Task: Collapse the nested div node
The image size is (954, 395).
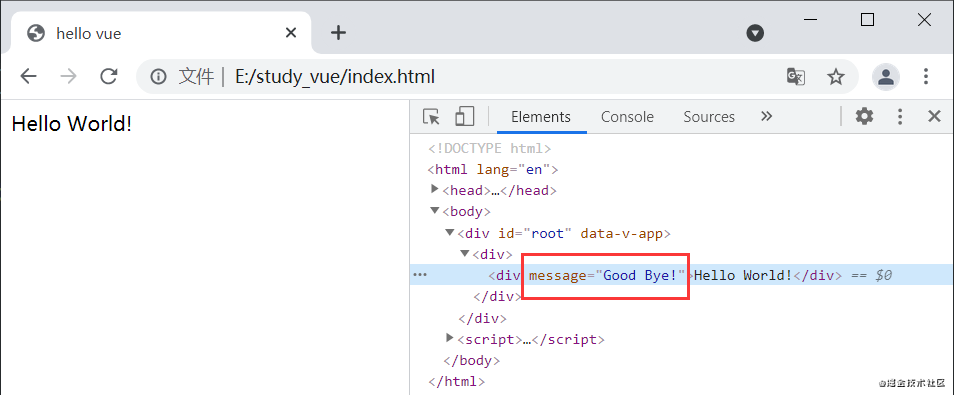Action: click(x=464, y=253)
